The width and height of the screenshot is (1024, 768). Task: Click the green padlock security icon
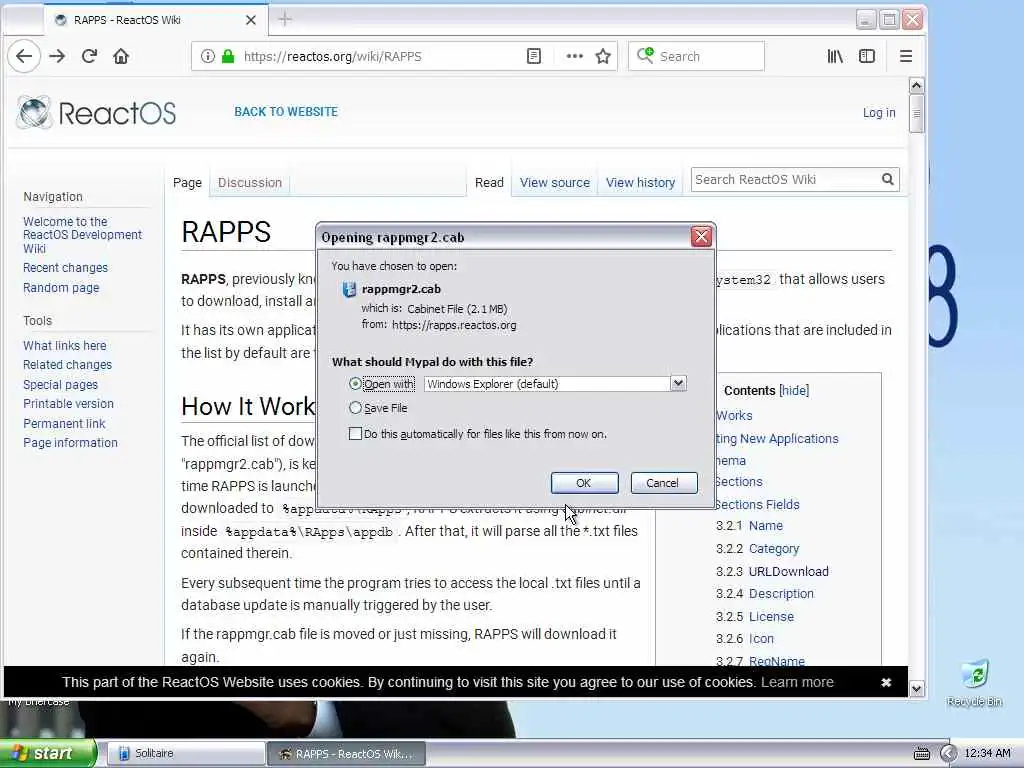(228, 56)
